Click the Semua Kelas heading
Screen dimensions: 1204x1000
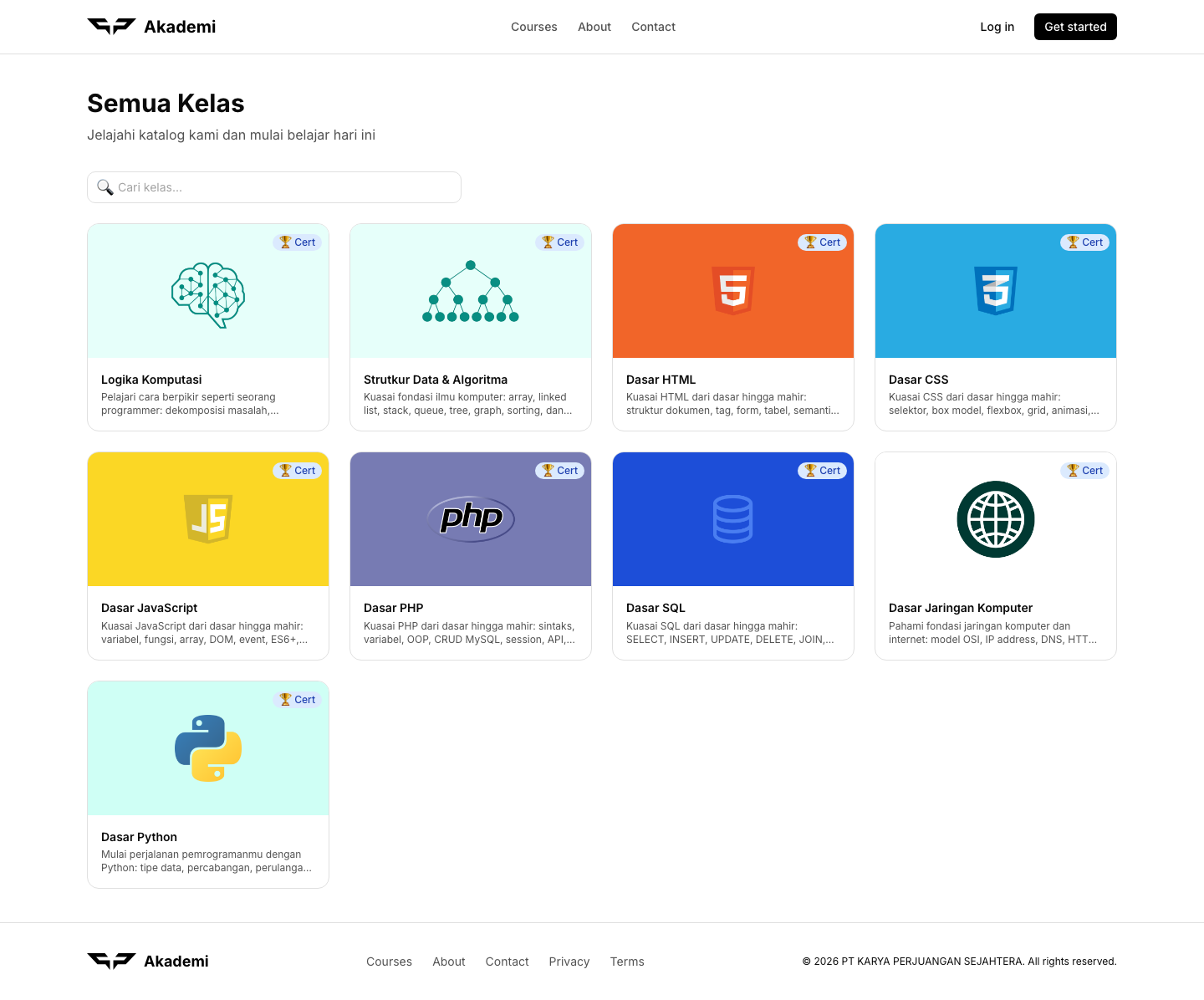(166, 103)
